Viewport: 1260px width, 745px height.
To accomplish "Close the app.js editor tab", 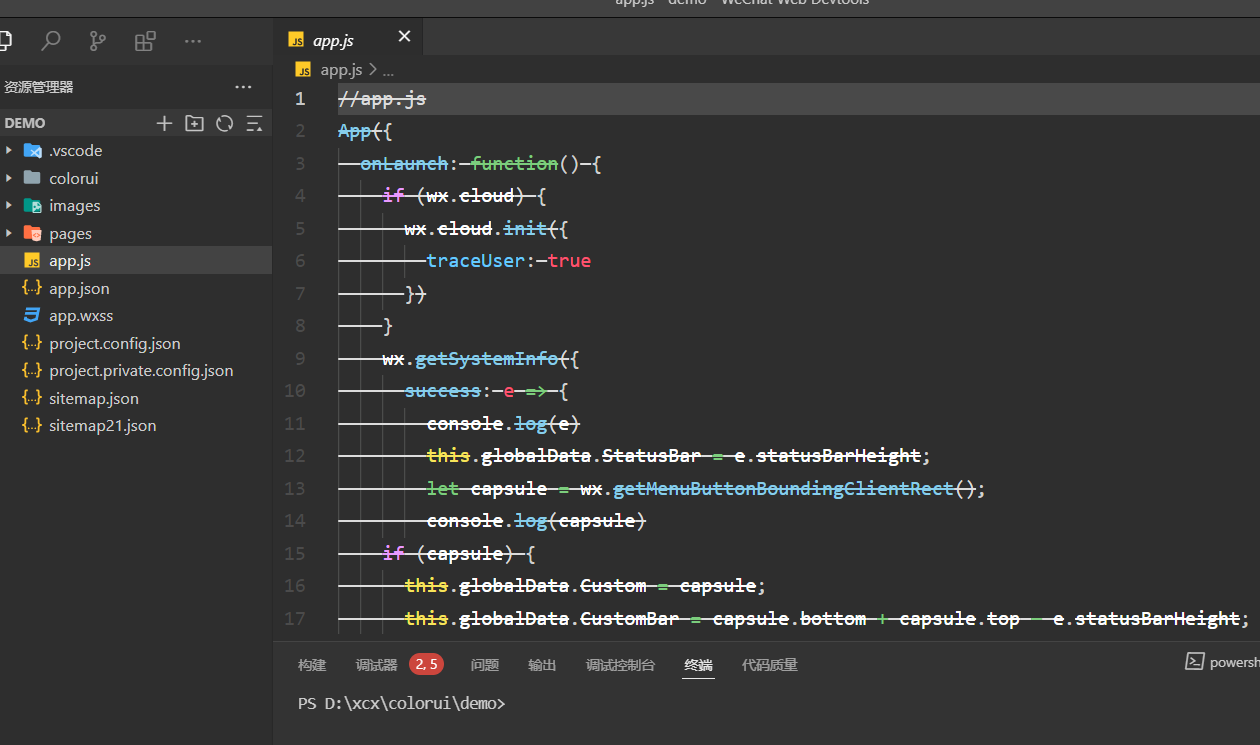I will (x=404, y=37).
